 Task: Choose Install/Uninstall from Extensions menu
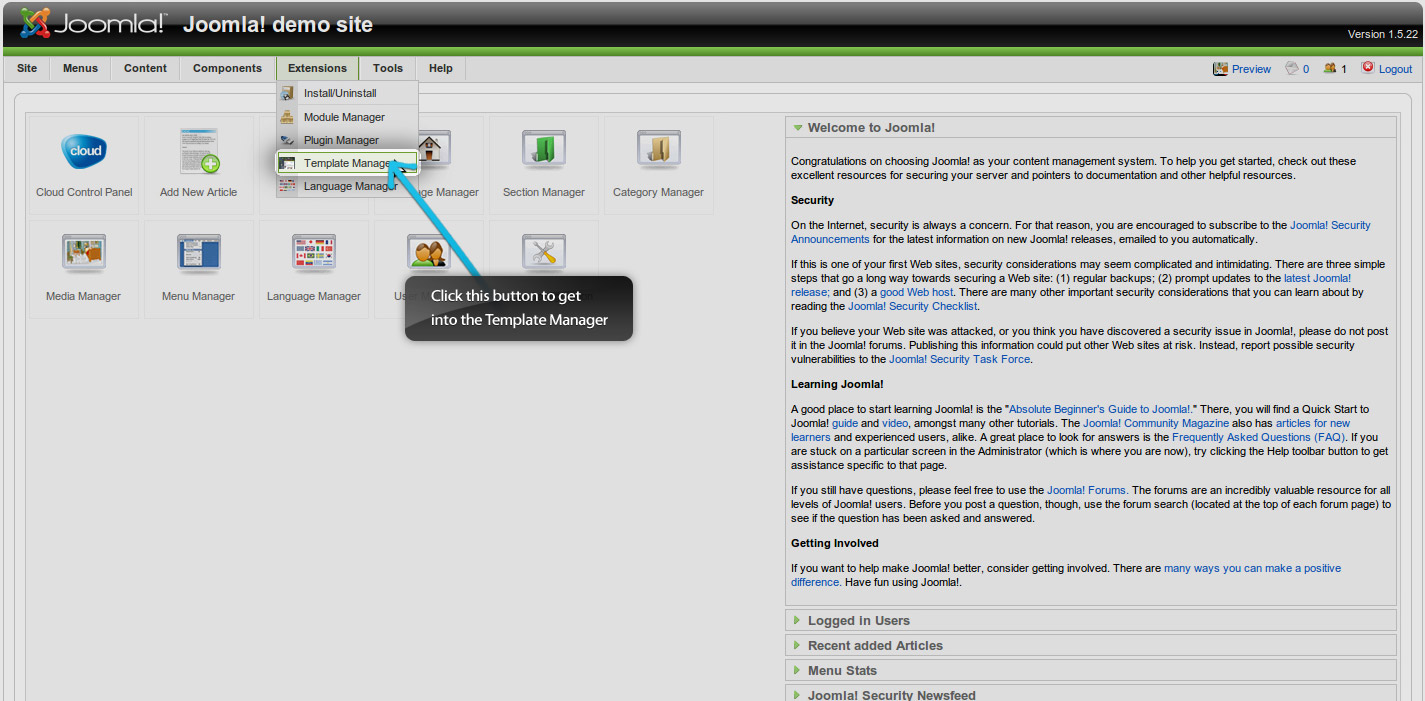[347, 93]
